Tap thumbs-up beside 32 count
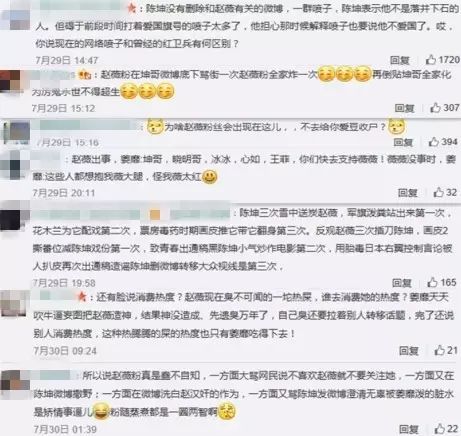 [438, 192]
